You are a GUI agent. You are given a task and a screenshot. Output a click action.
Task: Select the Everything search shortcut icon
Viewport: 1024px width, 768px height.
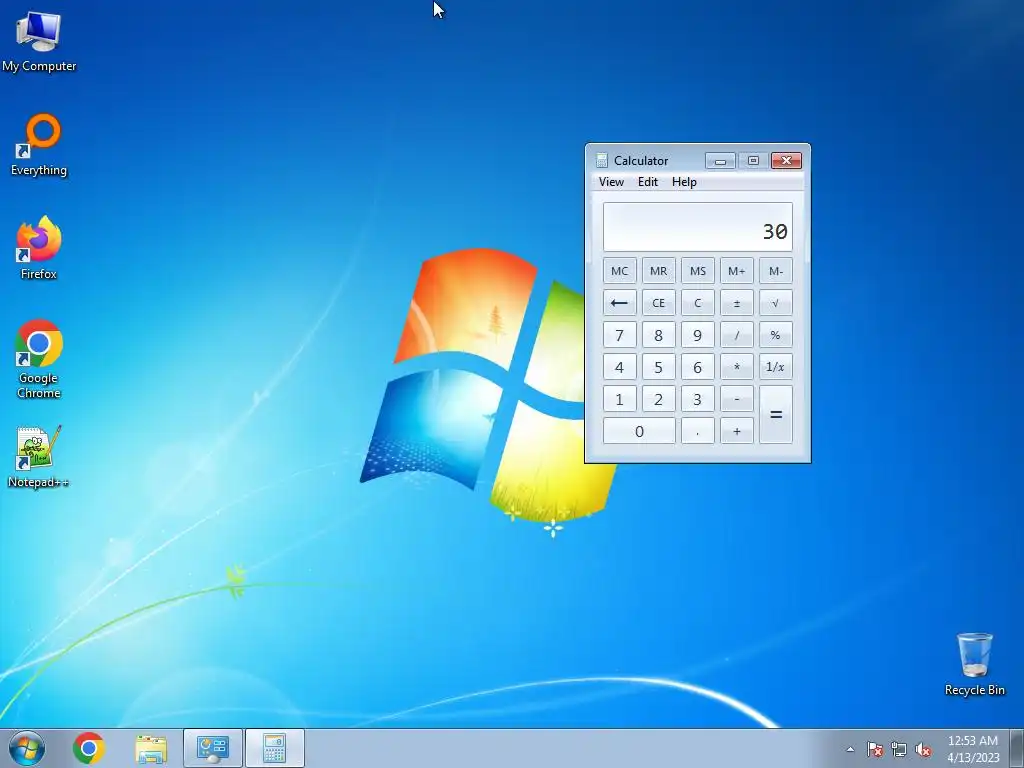tap(39, 145)
